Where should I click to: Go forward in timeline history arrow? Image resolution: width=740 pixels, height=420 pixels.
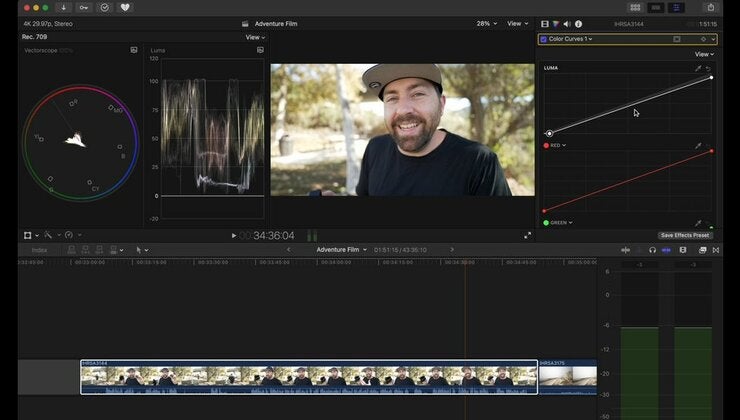click(x=452, y=250)
